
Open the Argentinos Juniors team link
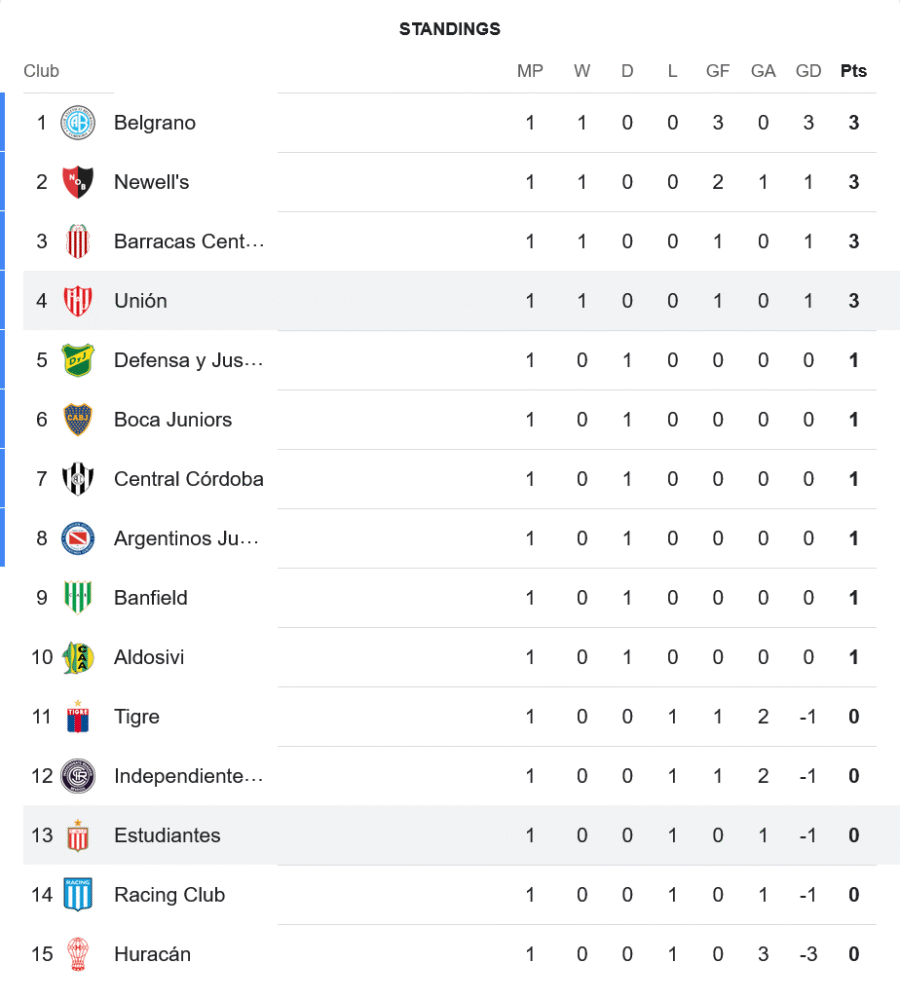click(x=188, y=538)
